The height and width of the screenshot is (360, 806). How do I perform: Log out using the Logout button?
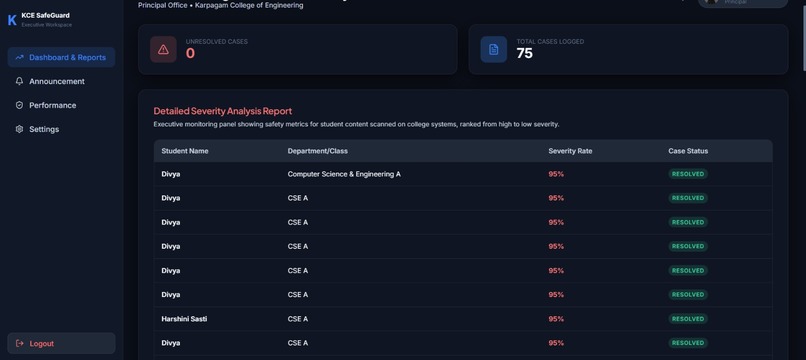click(61, 343)
